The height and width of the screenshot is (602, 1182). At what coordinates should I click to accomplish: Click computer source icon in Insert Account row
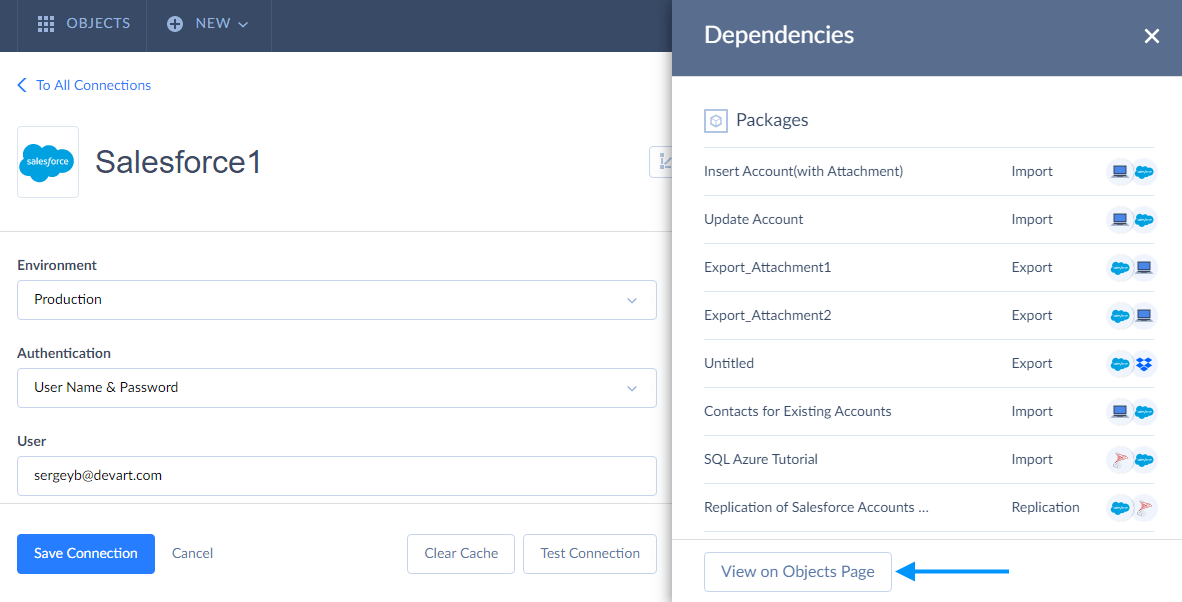pos(1119,172)
